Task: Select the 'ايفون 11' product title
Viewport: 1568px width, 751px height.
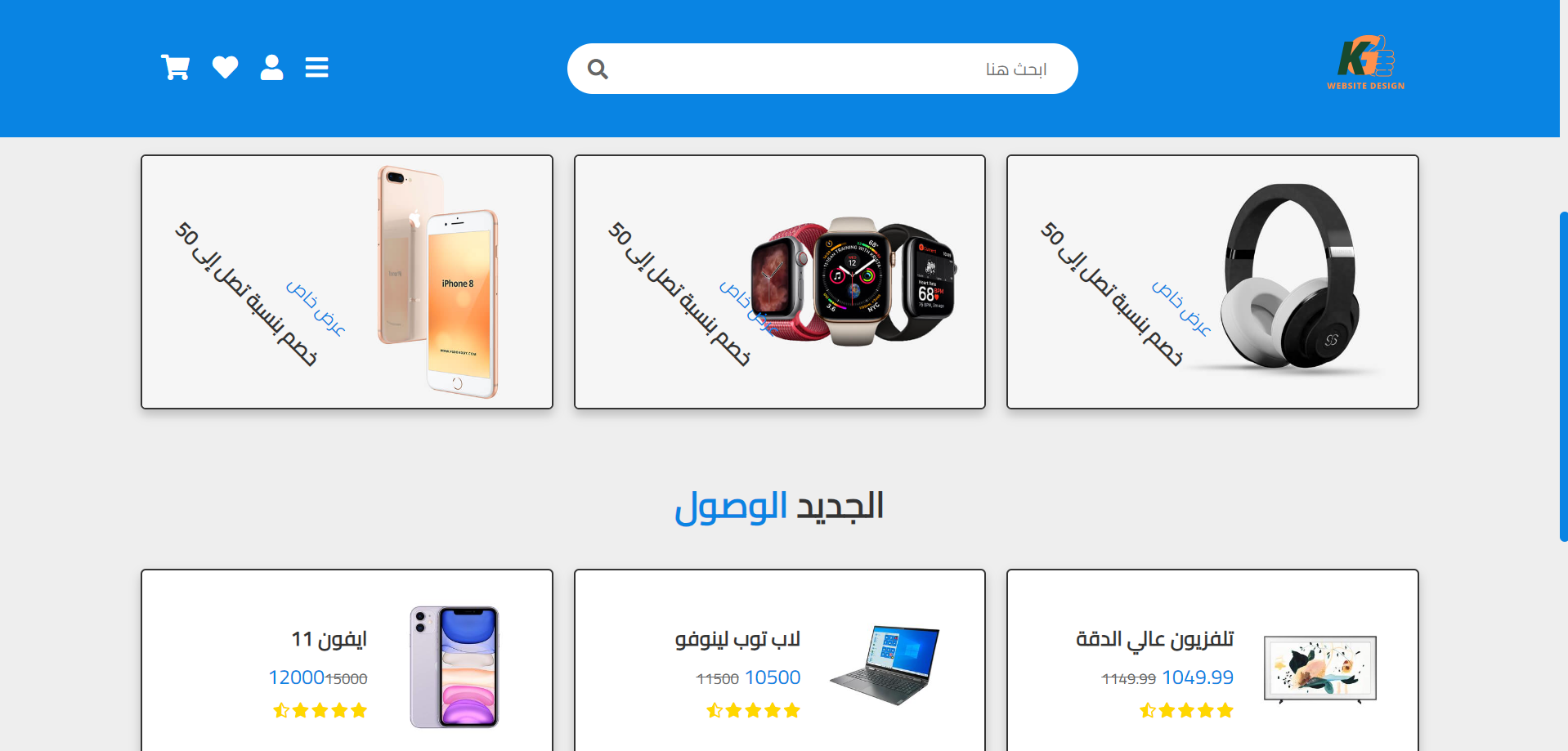Action: [x=329, y=639]
